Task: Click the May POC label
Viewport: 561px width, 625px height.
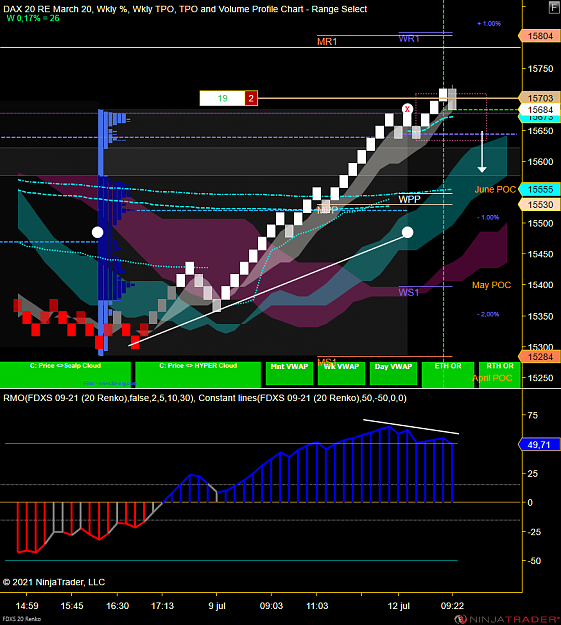Action: (x=491, y=285)
